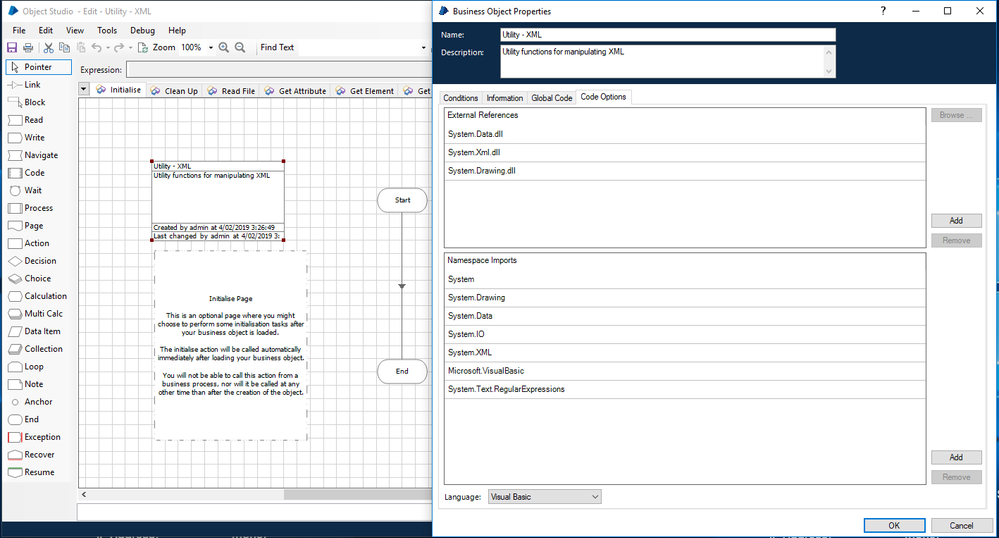Click Add beside External References
Viewport: 999px width, 538px height.
(x=956, y=221)
